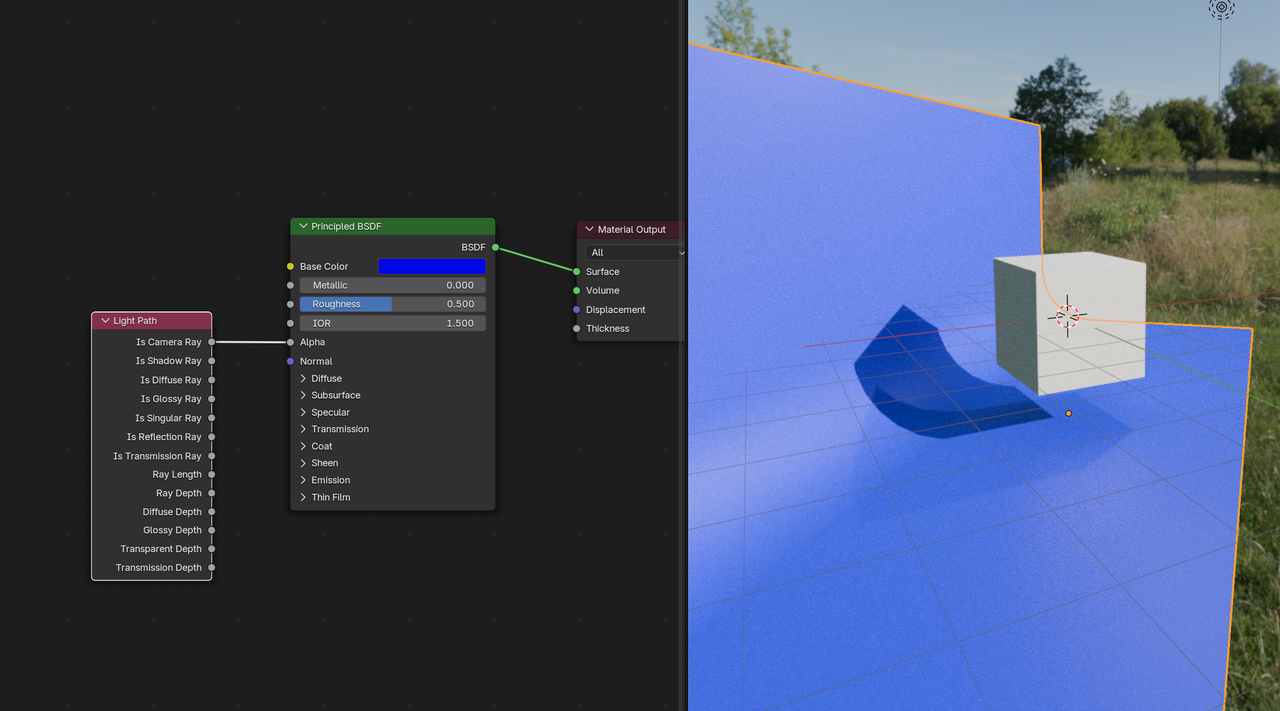The image size is (1280, 711).
Task: Click the Is Shadow Ray output socket
Action: coord(211,361)
